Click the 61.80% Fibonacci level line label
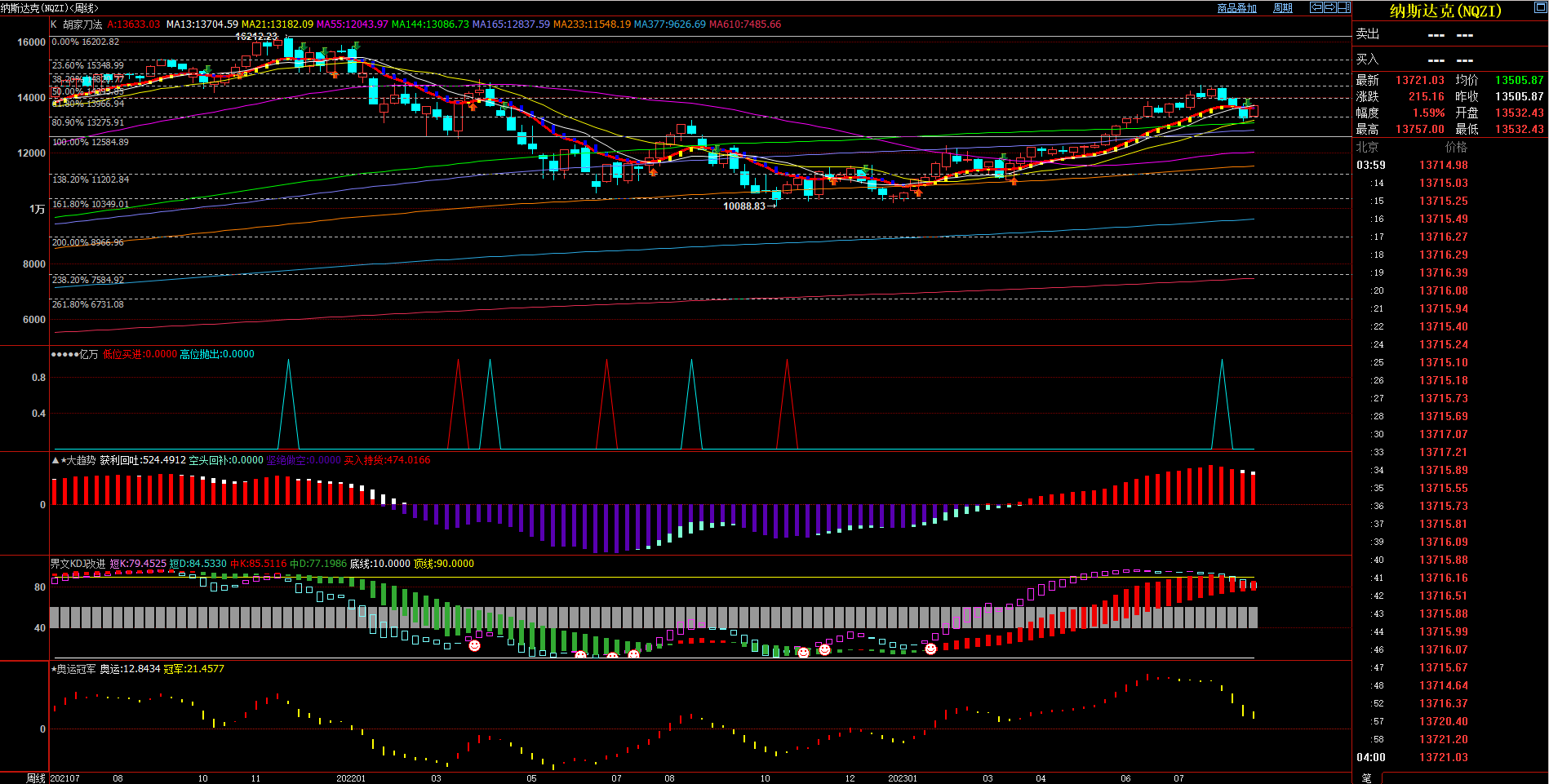 [x=88, y=104]
